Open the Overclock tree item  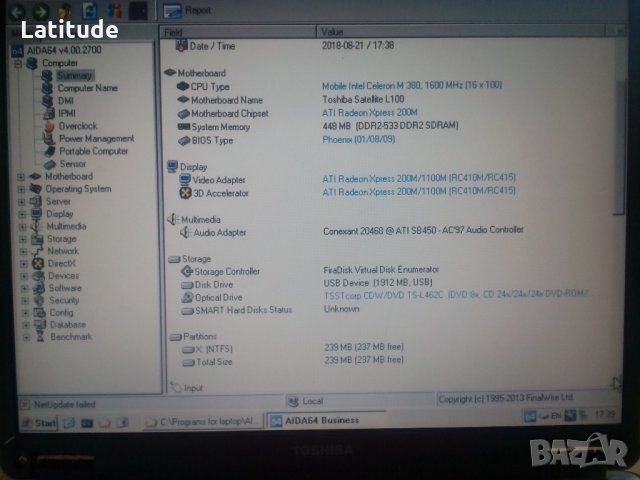78,126
